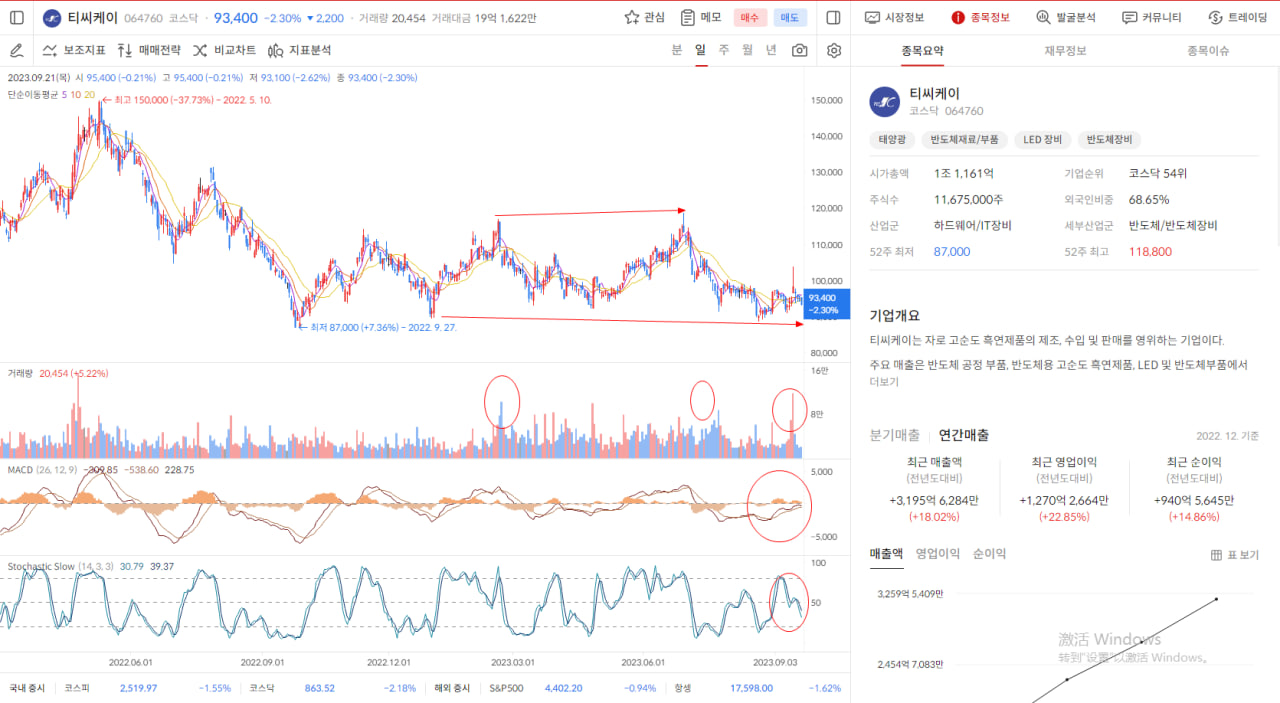This screenshot has height=703, width=1280.
Task: Switch chart period to 분 (minute)
Action: coord(677,50)
